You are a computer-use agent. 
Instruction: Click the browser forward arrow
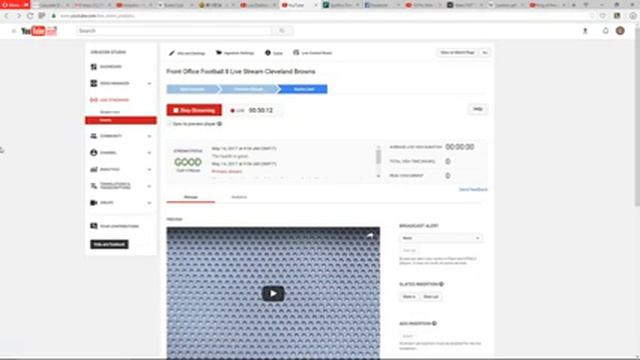tap(18, 16)
